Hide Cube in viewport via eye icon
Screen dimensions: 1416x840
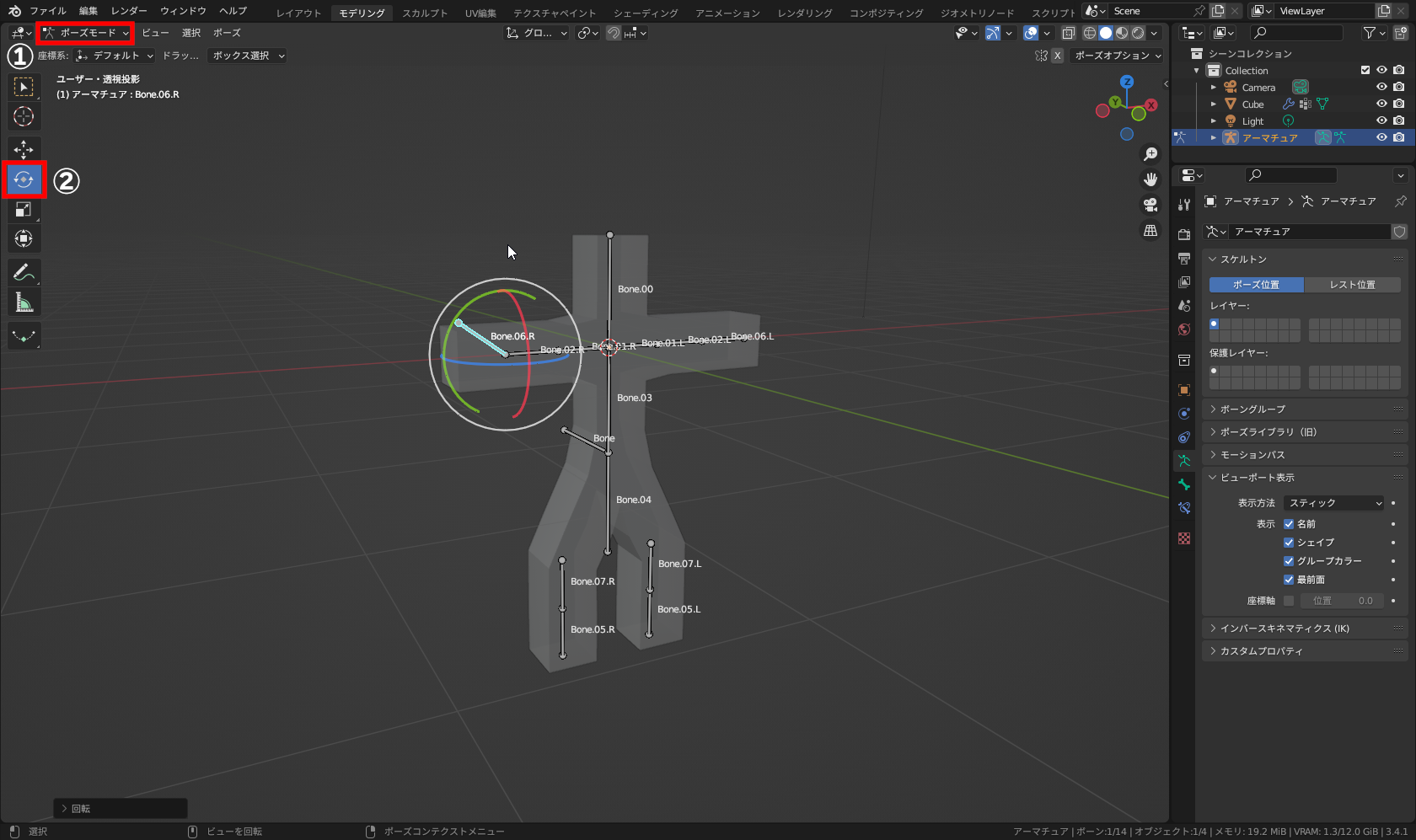[x=1381, y=104]
